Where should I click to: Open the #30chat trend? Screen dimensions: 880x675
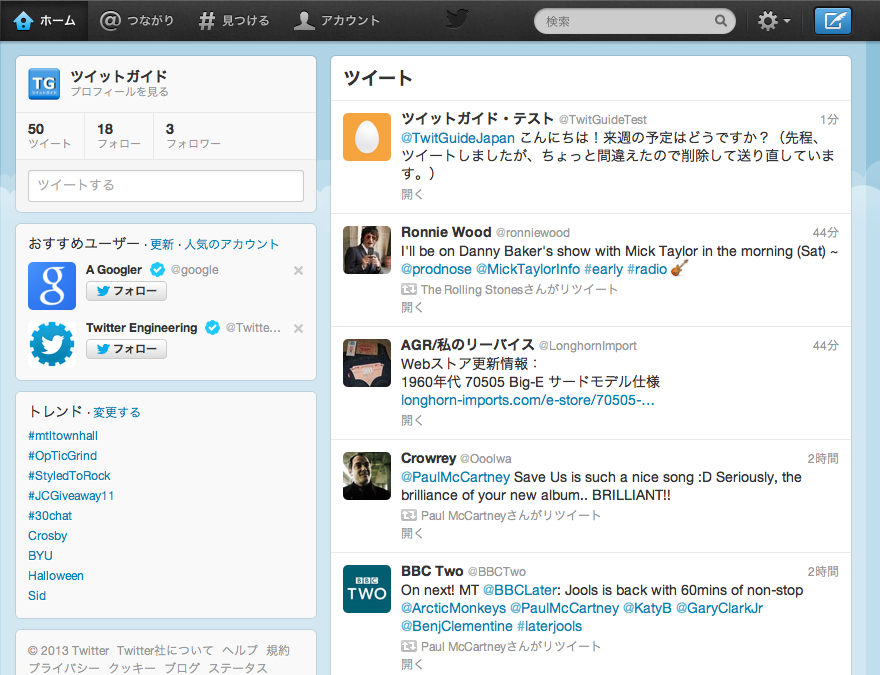[50, 516]
